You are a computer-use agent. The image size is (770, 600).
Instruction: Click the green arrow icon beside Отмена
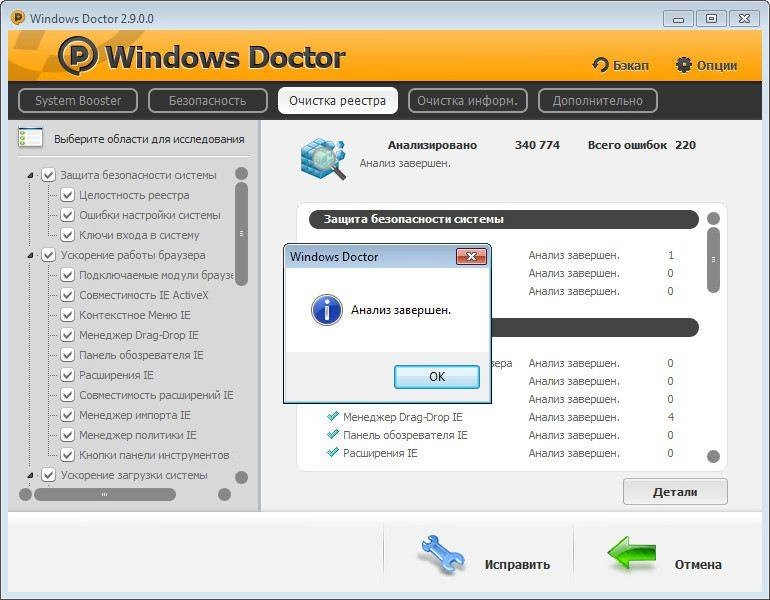pos(632,552)
